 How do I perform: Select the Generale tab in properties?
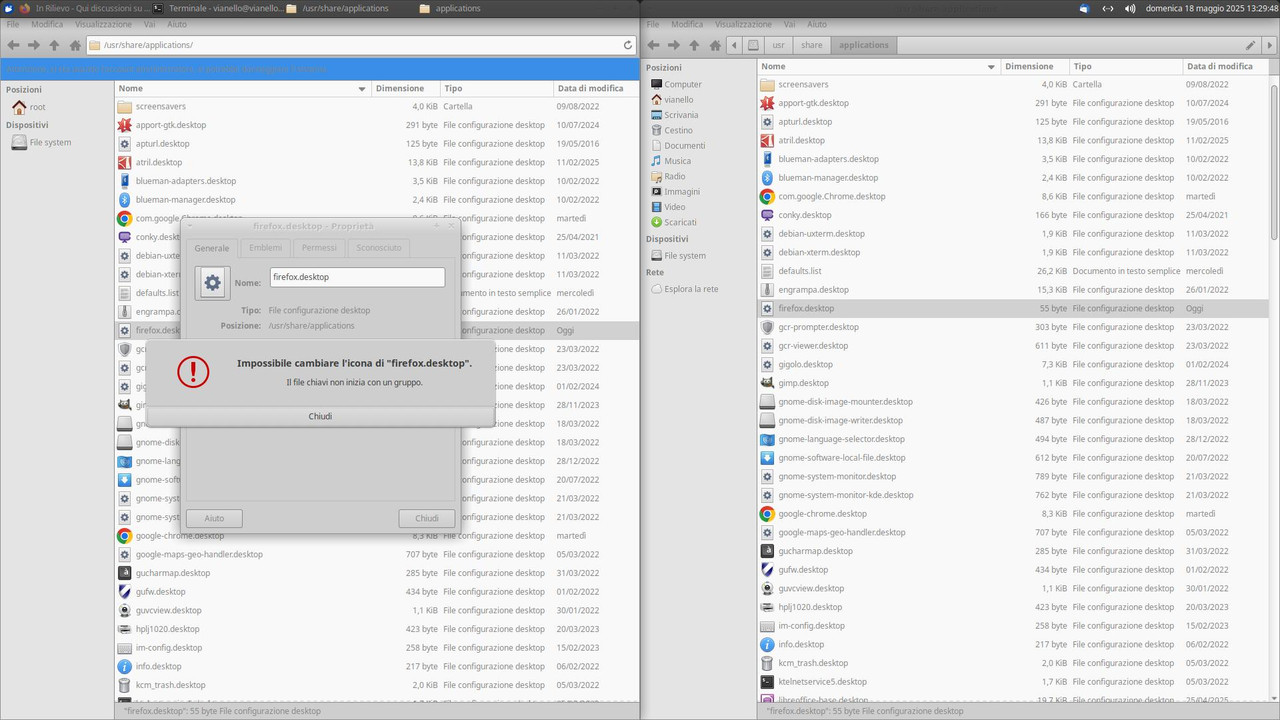[x=211, y=248]
